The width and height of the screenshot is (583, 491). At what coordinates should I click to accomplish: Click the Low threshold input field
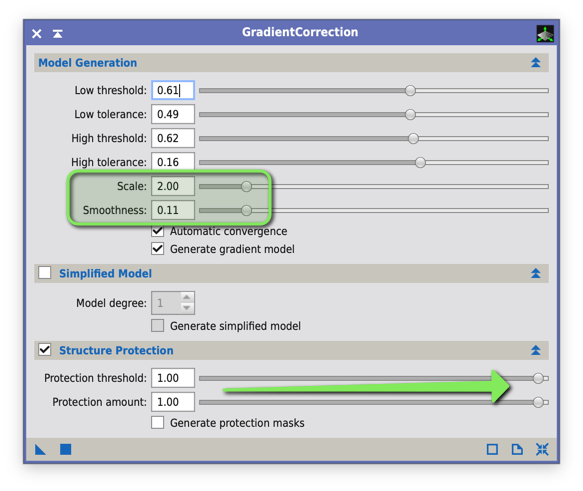pos(173,90)
